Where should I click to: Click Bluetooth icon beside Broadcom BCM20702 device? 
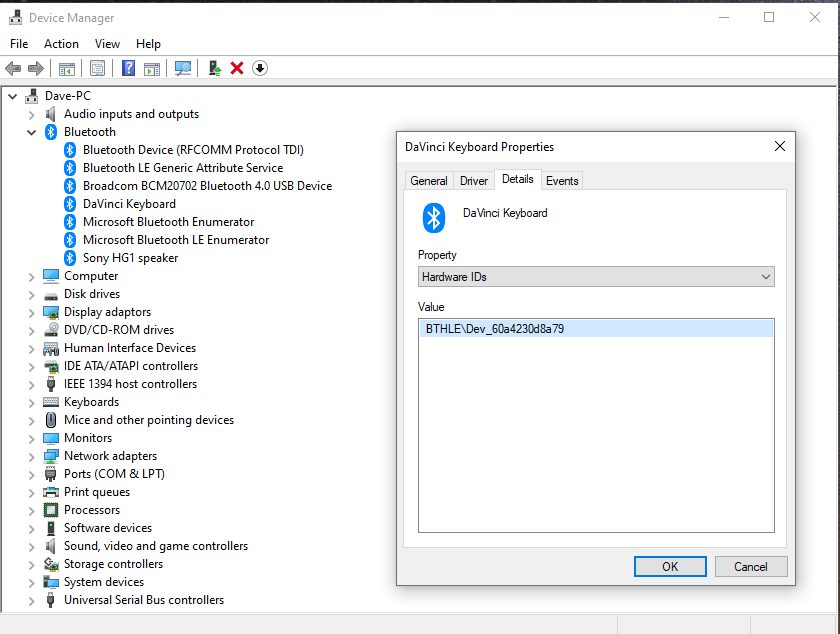pos(70,186)
